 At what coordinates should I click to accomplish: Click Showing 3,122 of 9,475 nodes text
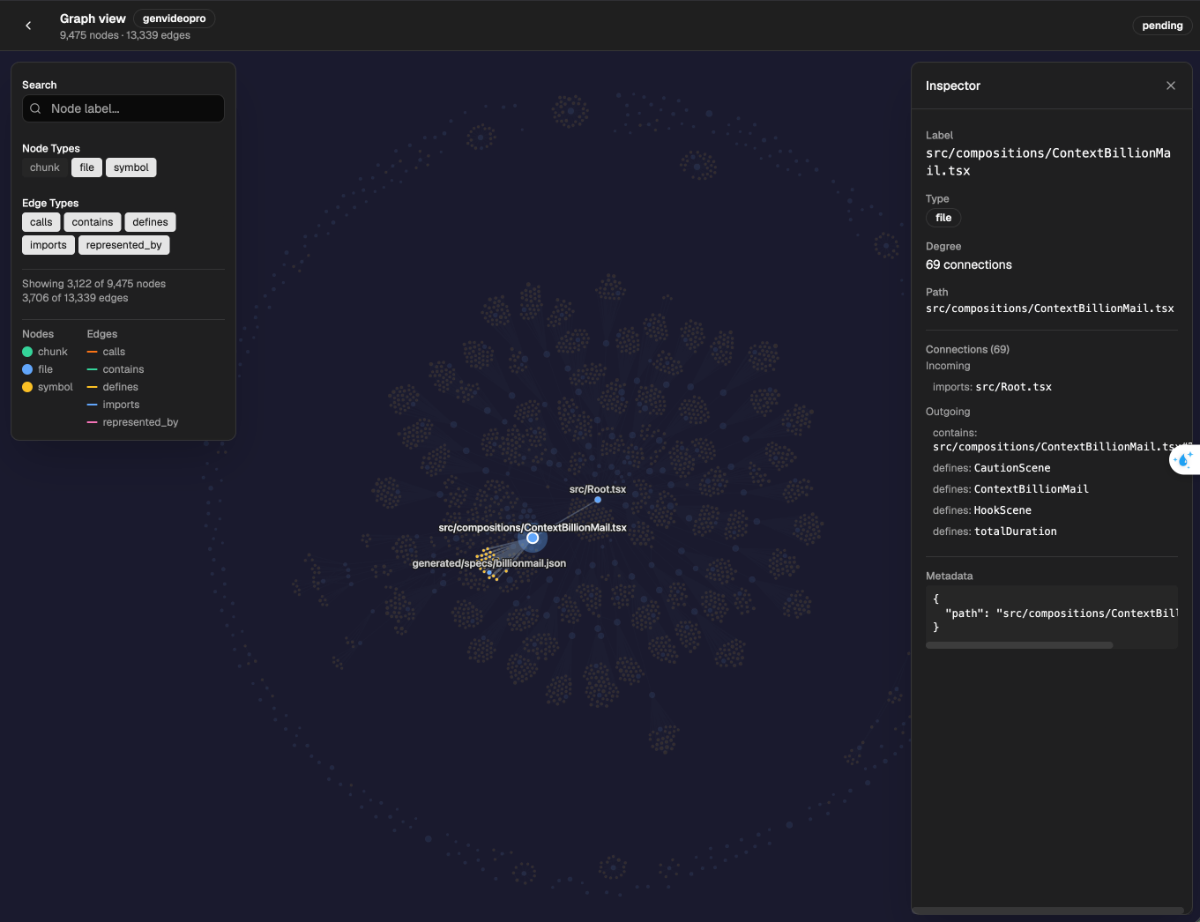click(94, 284)
